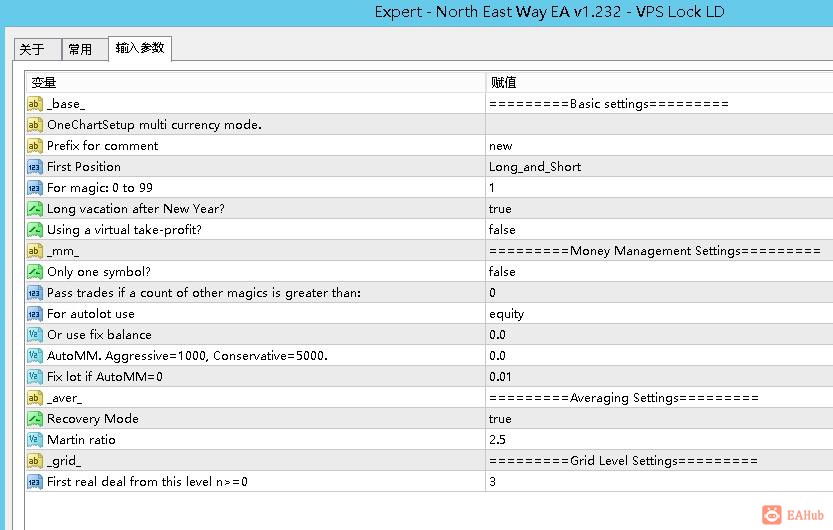Click the boolean icon beside Long vacation after New Year?
Viewport: 833px width, 530px height.
pos(35,209)
